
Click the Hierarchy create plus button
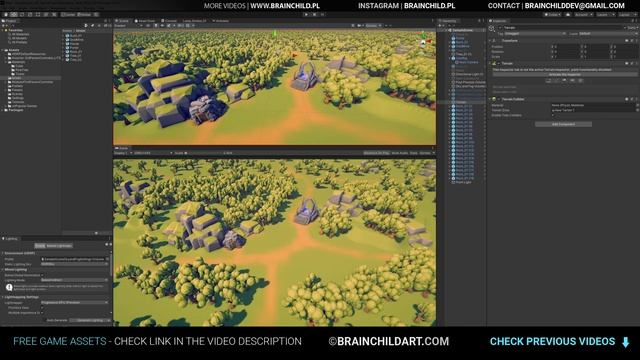coord(441,25)
